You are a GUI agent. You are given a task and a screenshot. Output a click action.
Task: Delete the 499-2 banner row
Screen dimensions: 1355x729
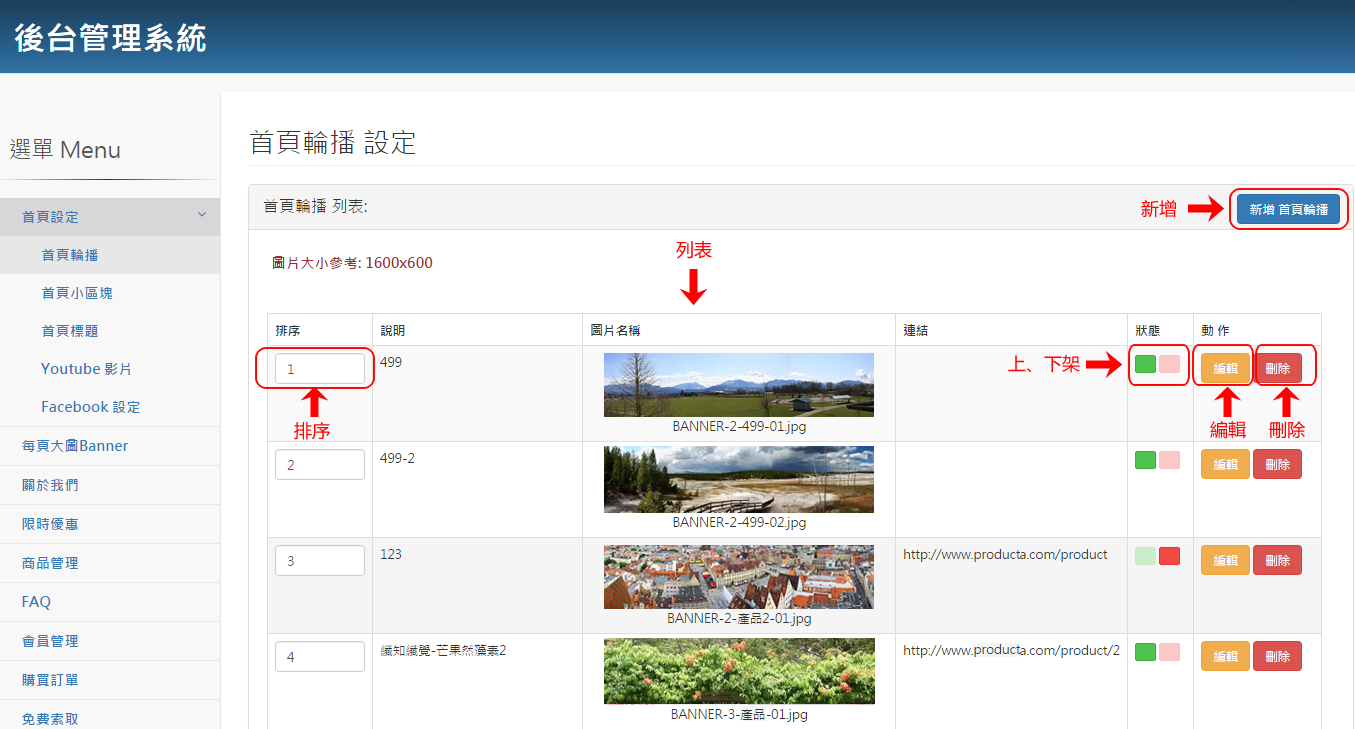tap(1277, 464)
